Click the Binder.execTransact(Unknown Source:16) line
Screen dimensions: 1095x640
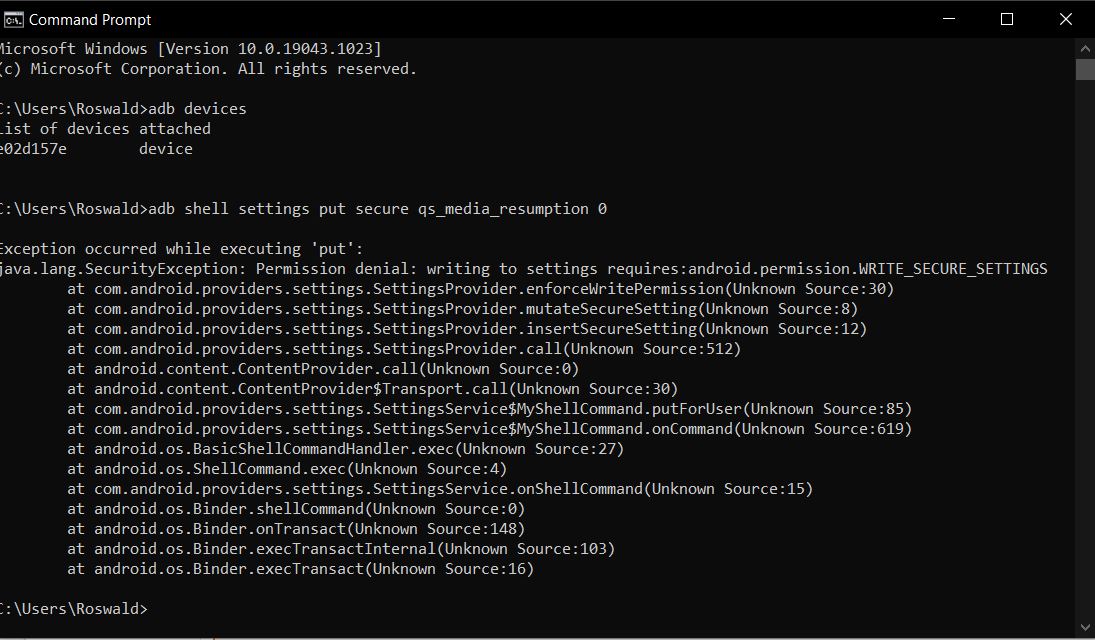pyautogui.click(x=300, y=569)
